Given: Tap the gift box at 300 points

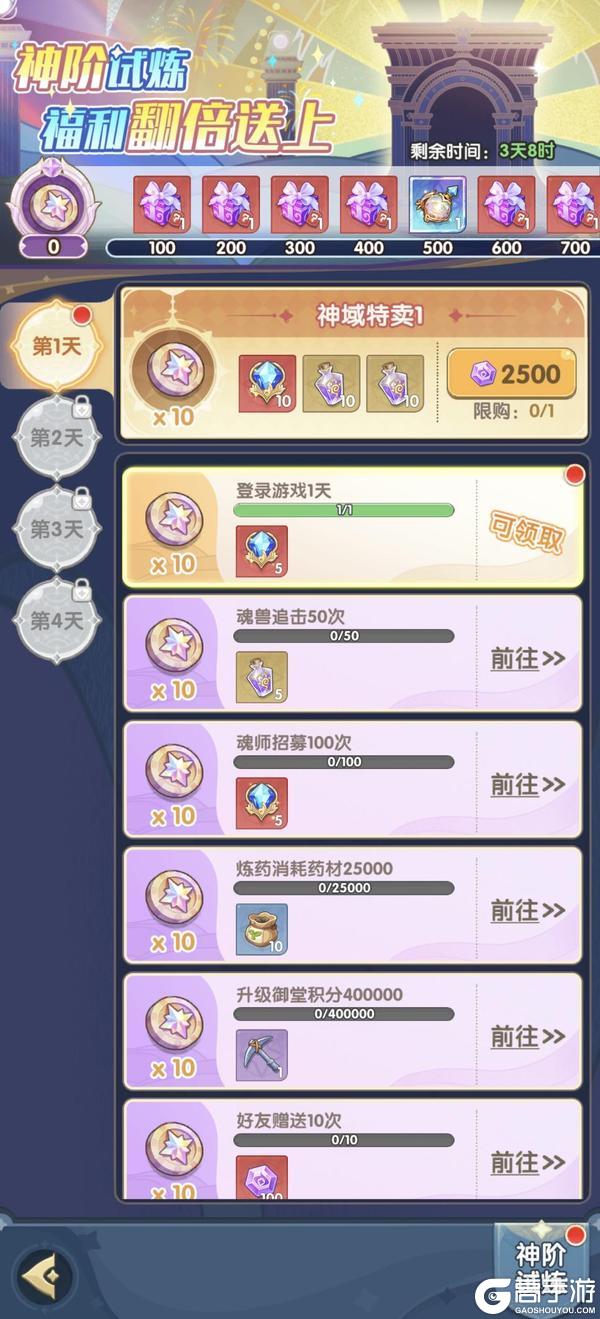Looking at the screenshot, I should [300, 205].
